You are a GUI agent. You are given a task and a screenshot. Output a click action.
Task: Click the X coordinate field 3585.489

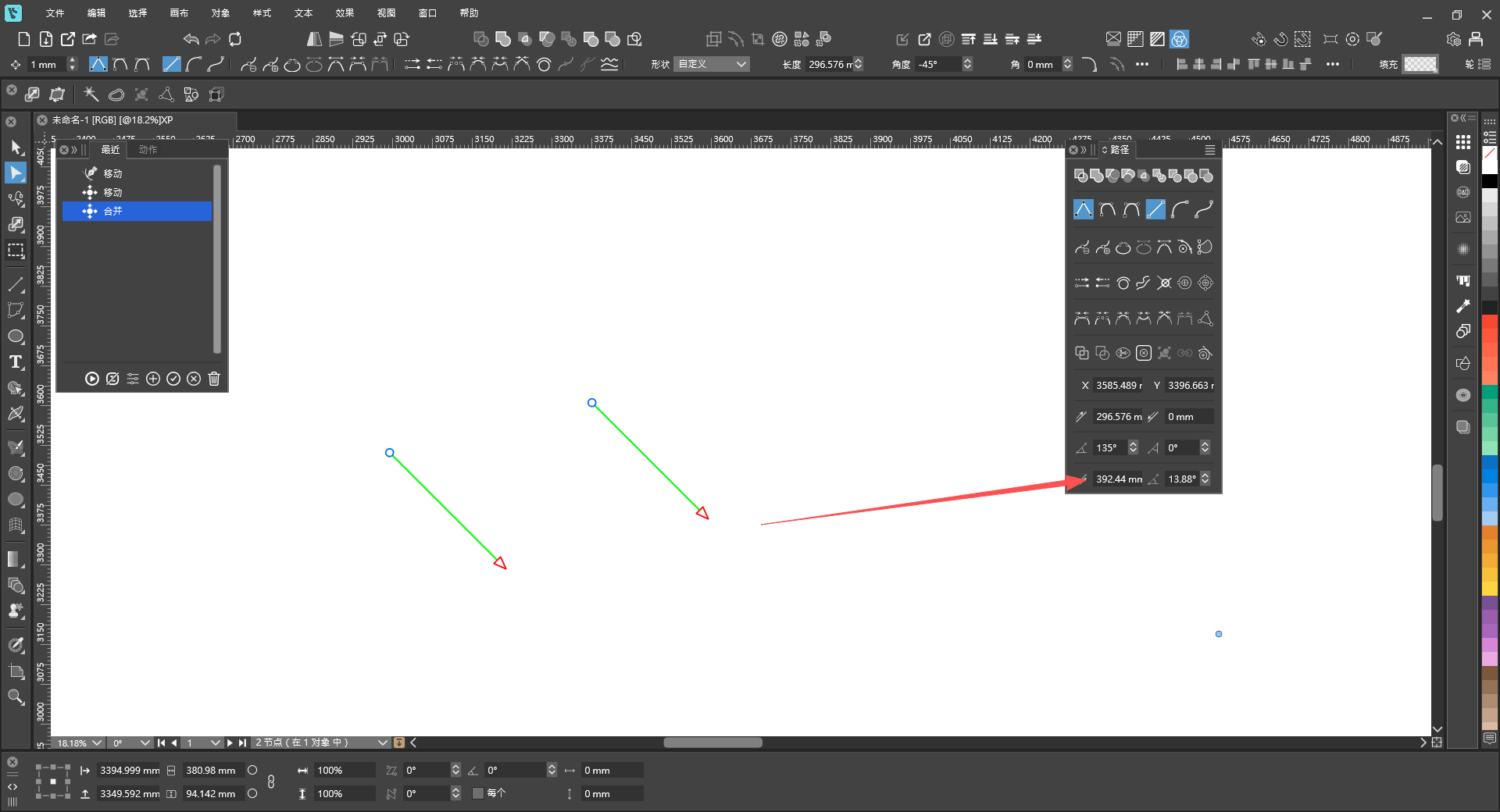(1118, 385)
